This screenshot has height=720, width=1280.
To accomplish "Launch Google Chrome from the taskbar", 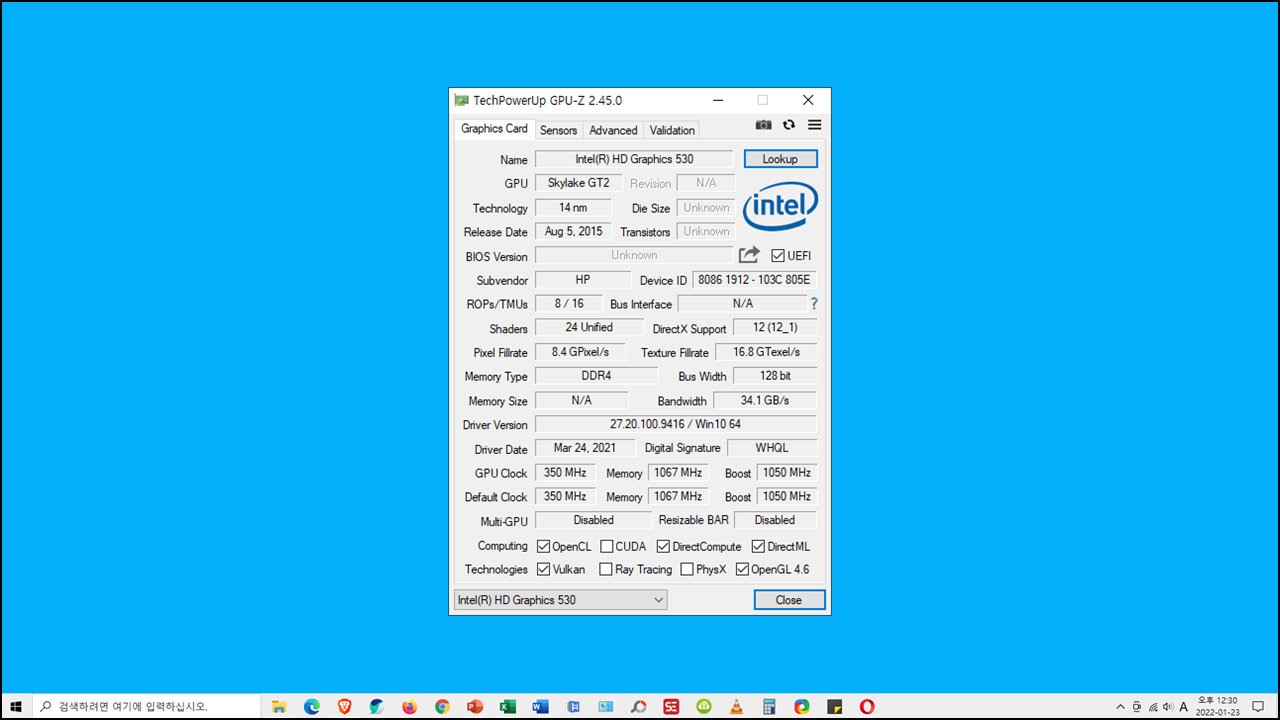I will click(442, 706).
